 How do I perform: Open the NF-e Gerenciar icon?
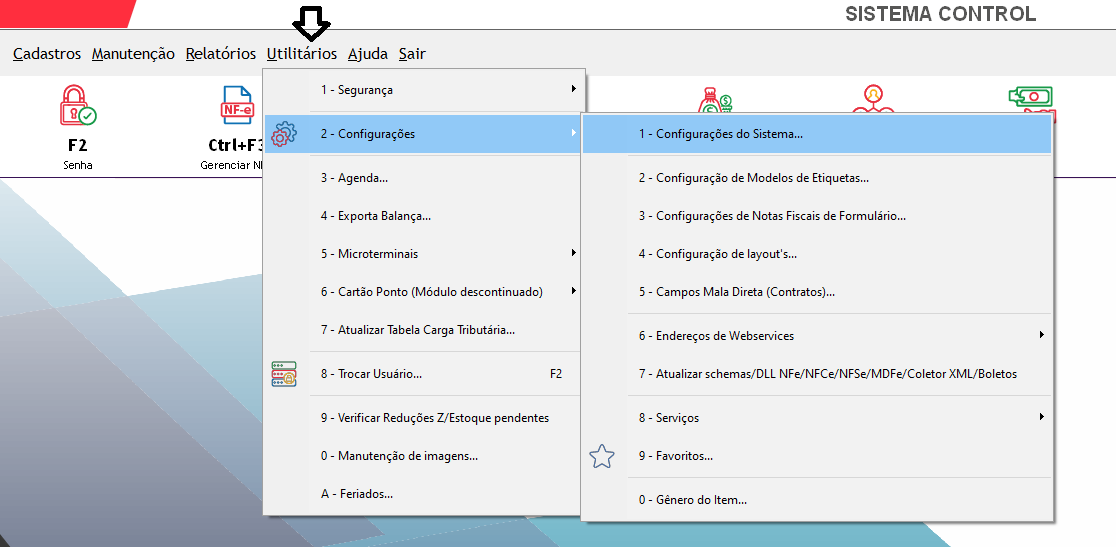238,105
